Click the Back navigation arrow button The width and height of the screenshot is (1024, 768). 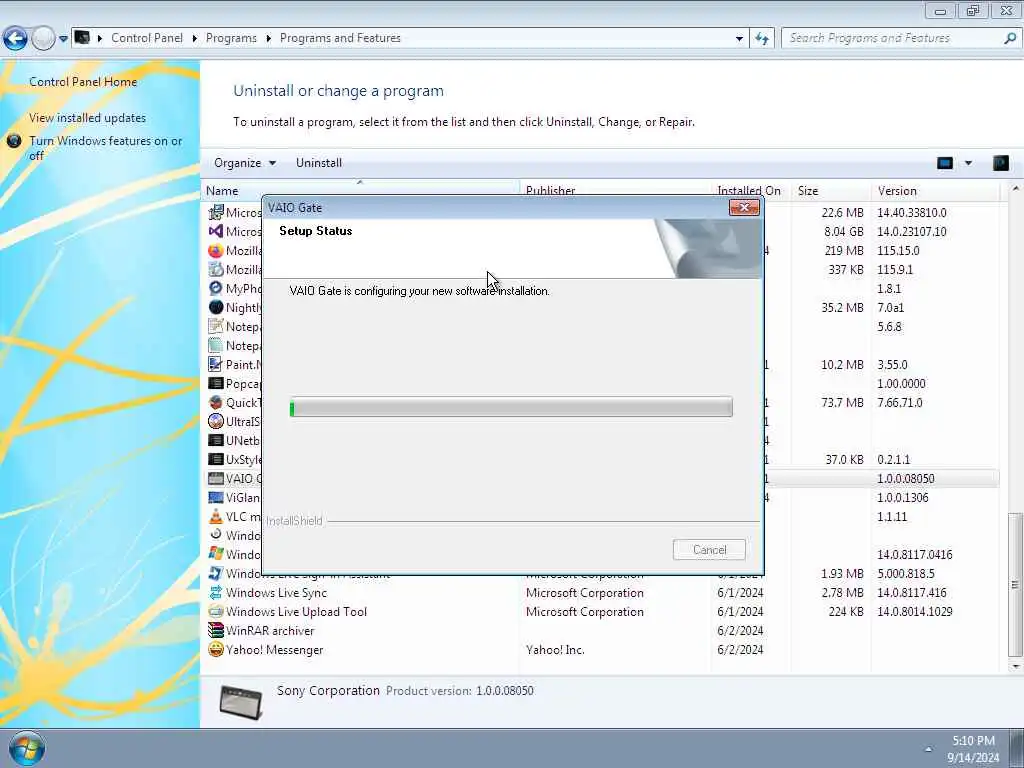[16, 39]
